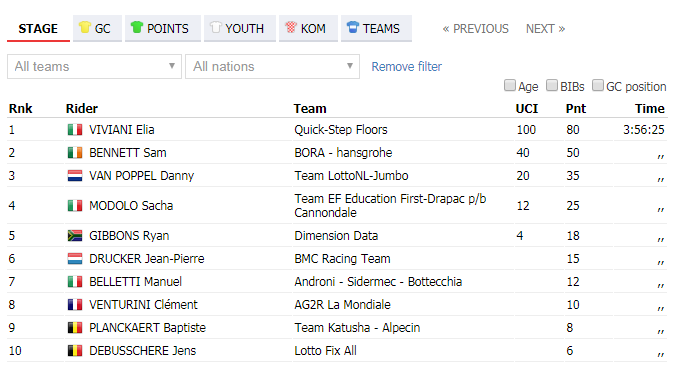The height and width of the screenshot is (367, 675).
Task: Click the Remove filter link
Action: (x=406, y=67)
